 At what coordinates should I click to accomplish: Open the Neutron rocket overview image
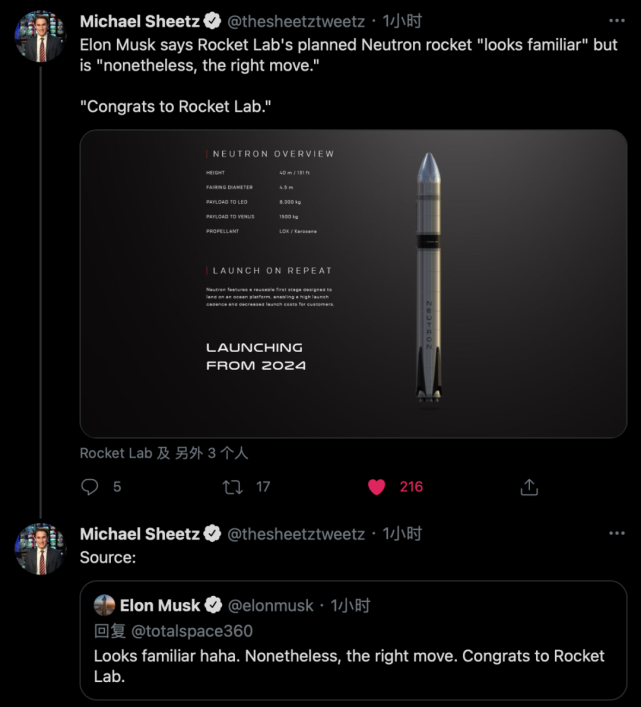[353, 284]
